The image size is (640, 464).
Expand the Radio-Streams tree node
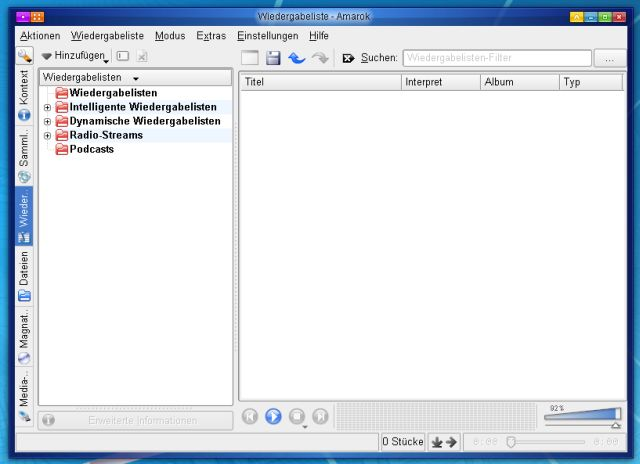click(x=47, y=136)
